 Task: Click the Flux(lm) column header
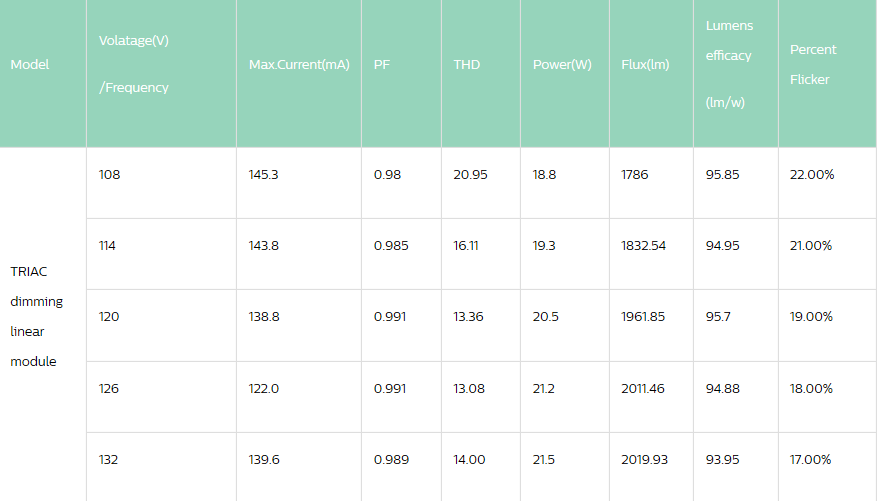(645, 65)
